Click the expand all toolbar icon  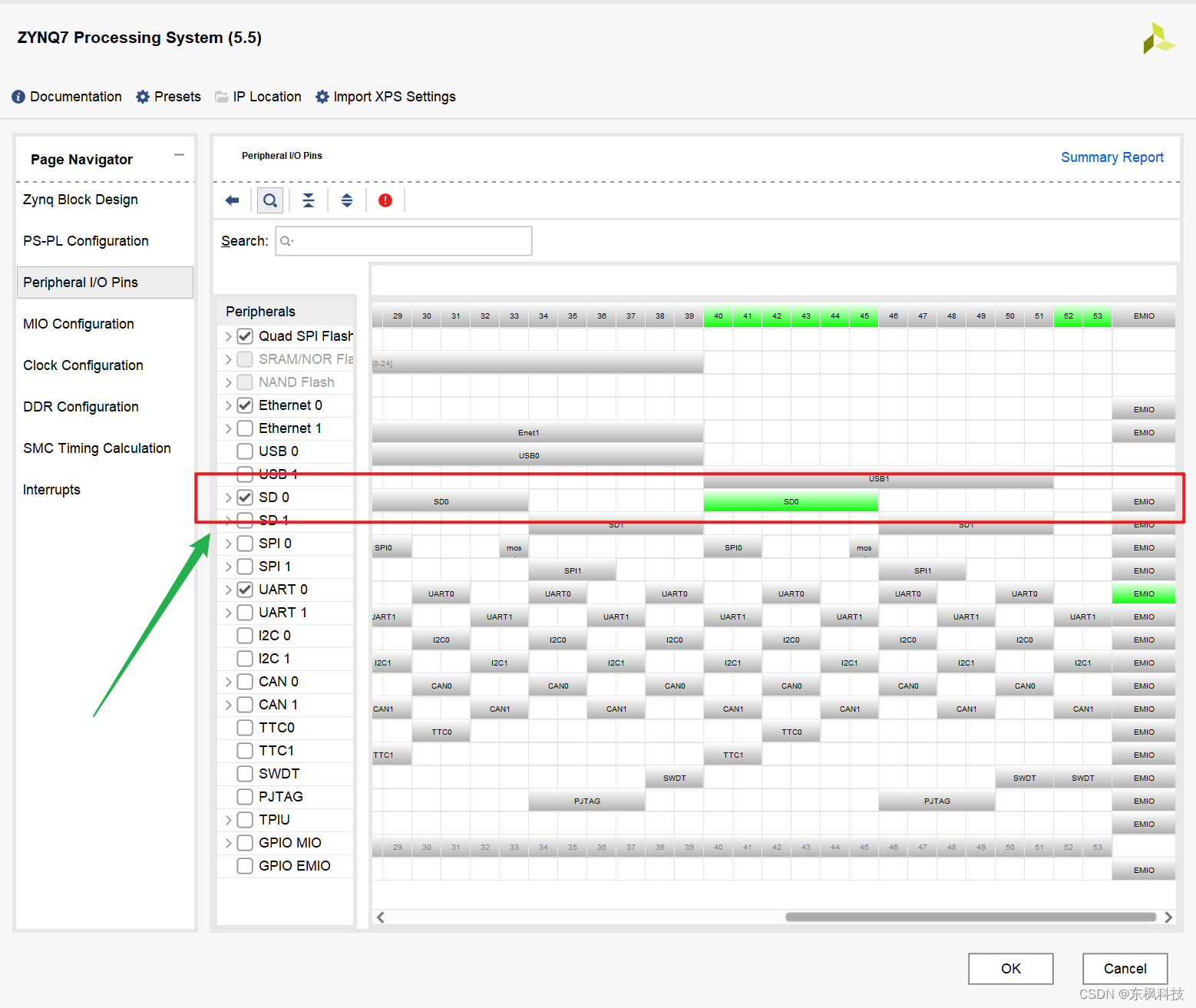click(347, 200)
